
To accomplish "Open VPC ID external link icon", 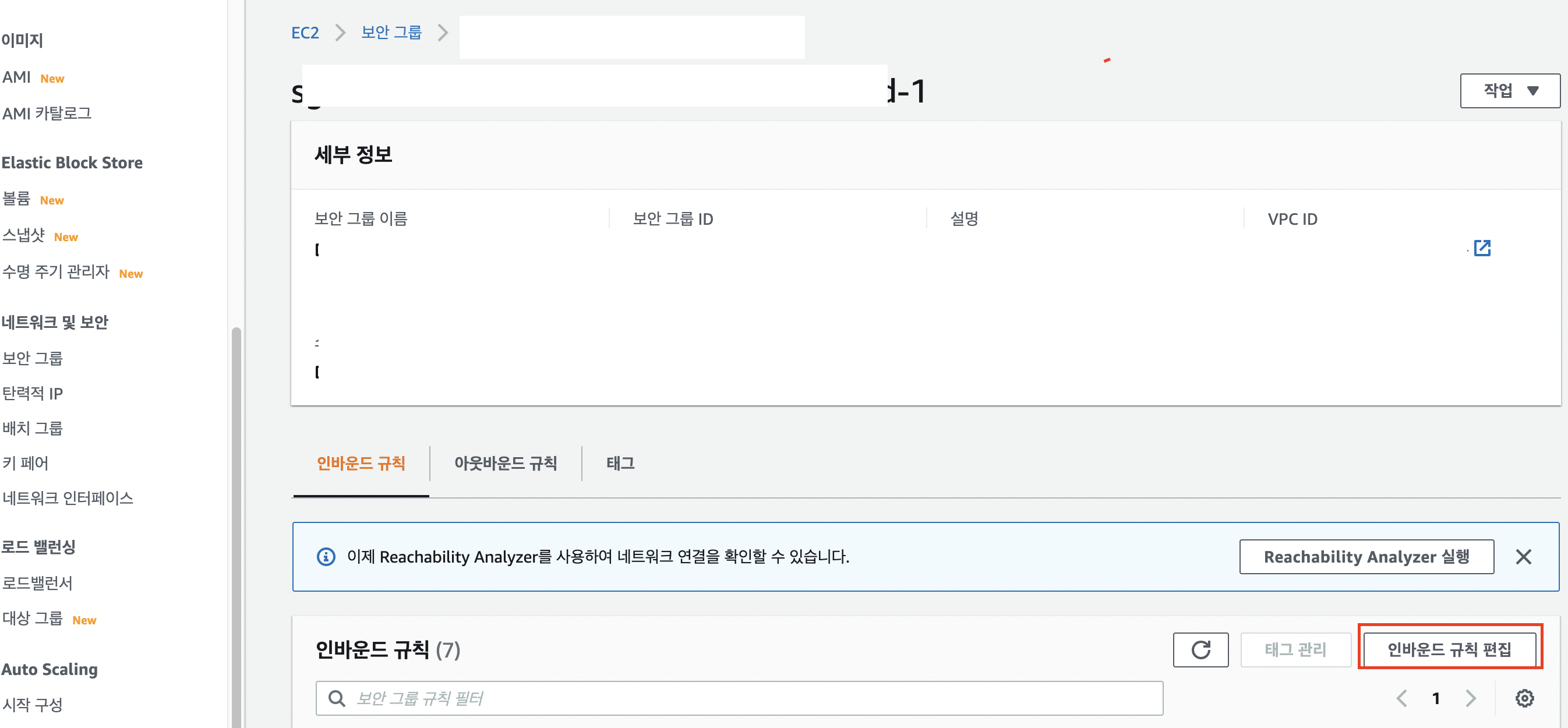I will tap(1482, 248).
